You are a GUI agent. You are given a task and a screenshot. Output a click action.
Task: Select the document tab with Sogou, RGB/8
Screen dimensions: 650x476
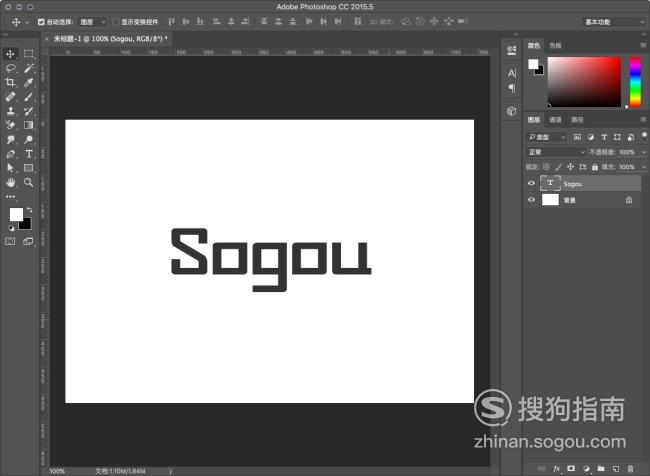coord(108,39)
